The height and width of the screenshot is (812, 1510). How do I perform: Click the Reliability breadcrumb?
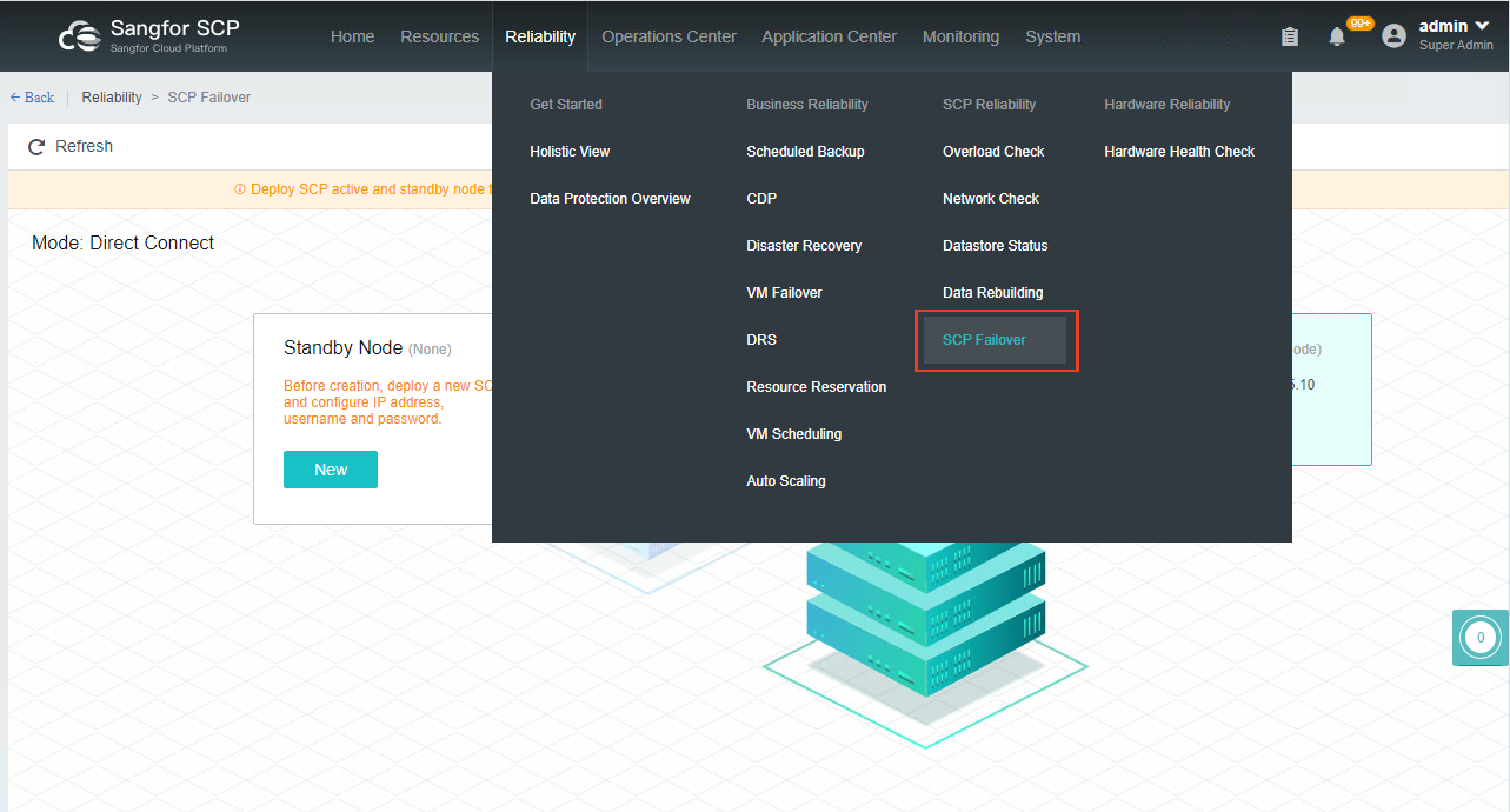[111, 97]
